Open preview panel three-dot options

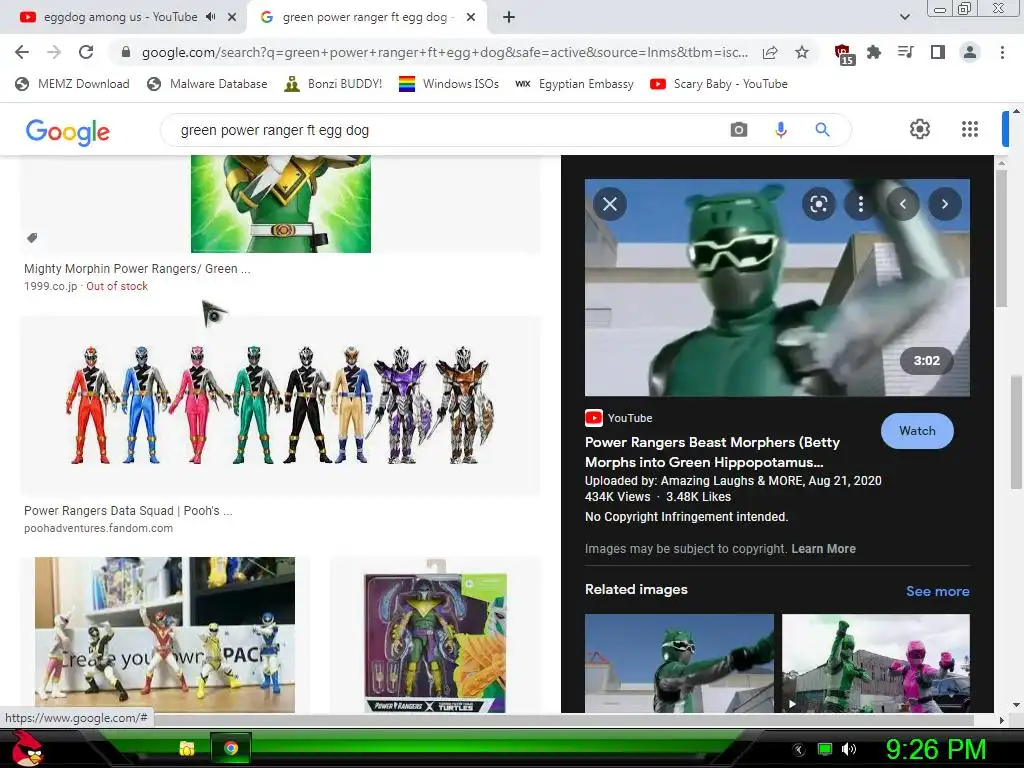coord(861,204)
